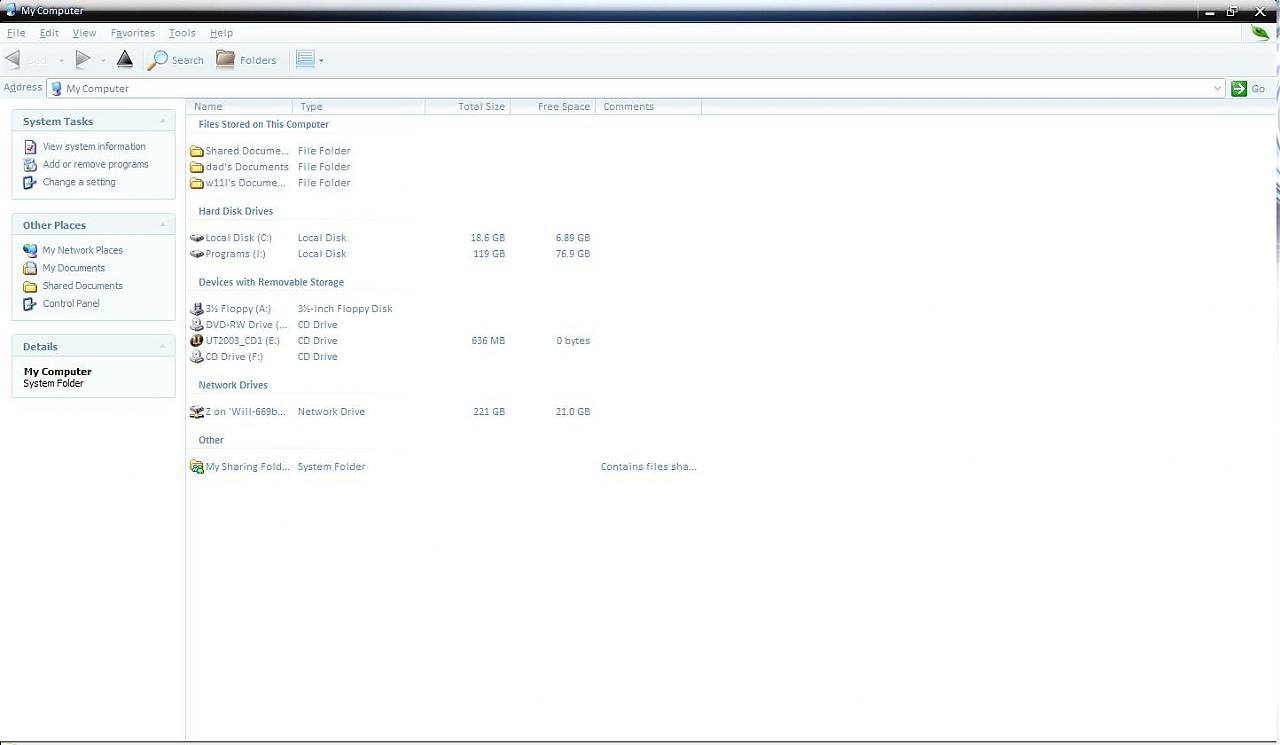Open the Tools menu
The width and height of the screenshot is (1280, 745).
click(182, 33)
